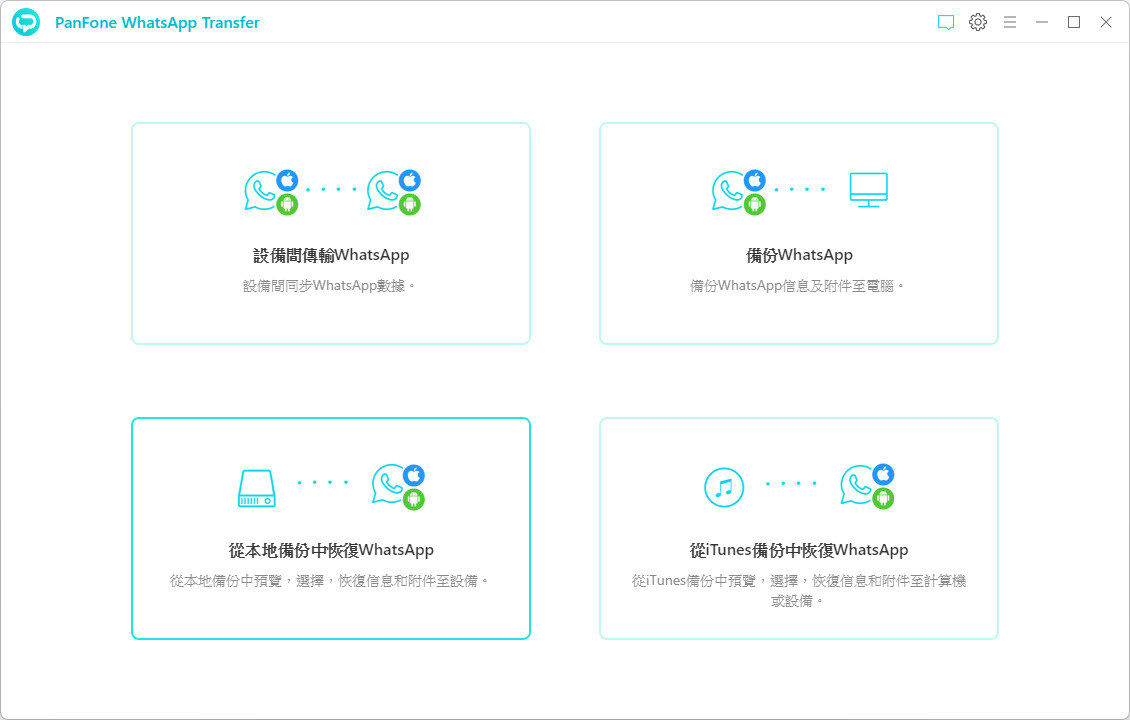Open the feedback message bubble icon

[x=945, y=21]
